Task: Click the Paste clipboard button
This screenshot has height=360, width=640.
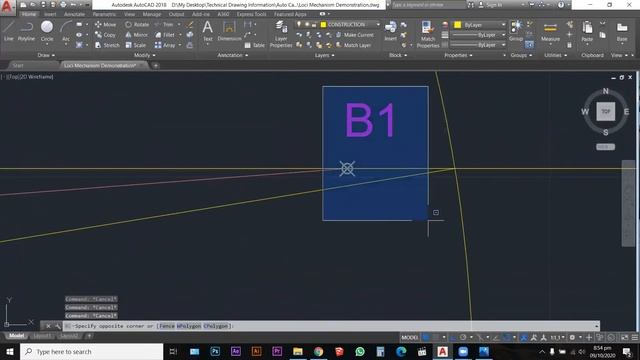Action: 587,31
